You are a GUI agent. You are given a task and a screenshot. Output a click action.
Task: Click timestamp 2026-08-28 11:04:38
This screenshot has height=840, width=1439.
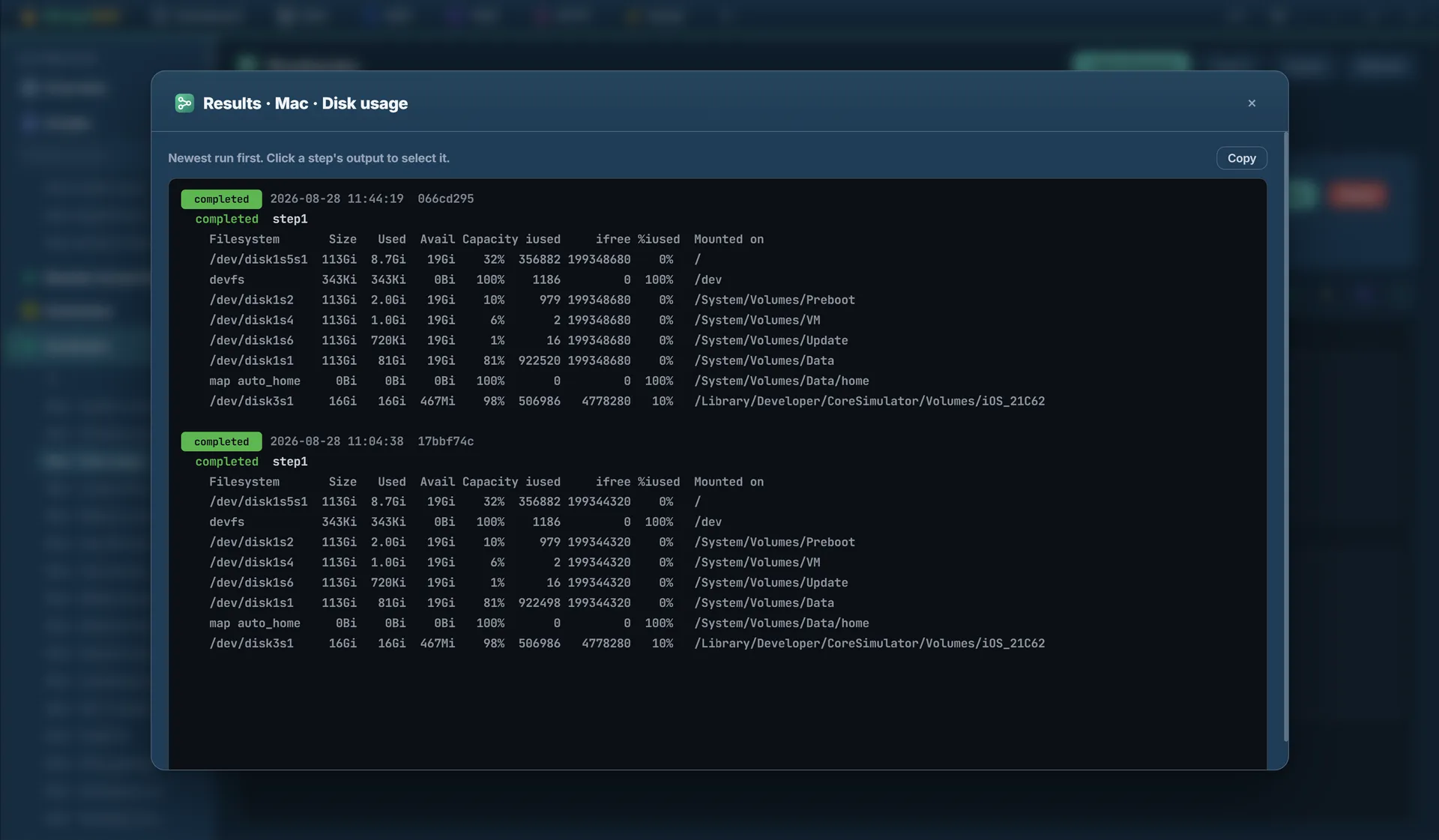coord(337,441)
